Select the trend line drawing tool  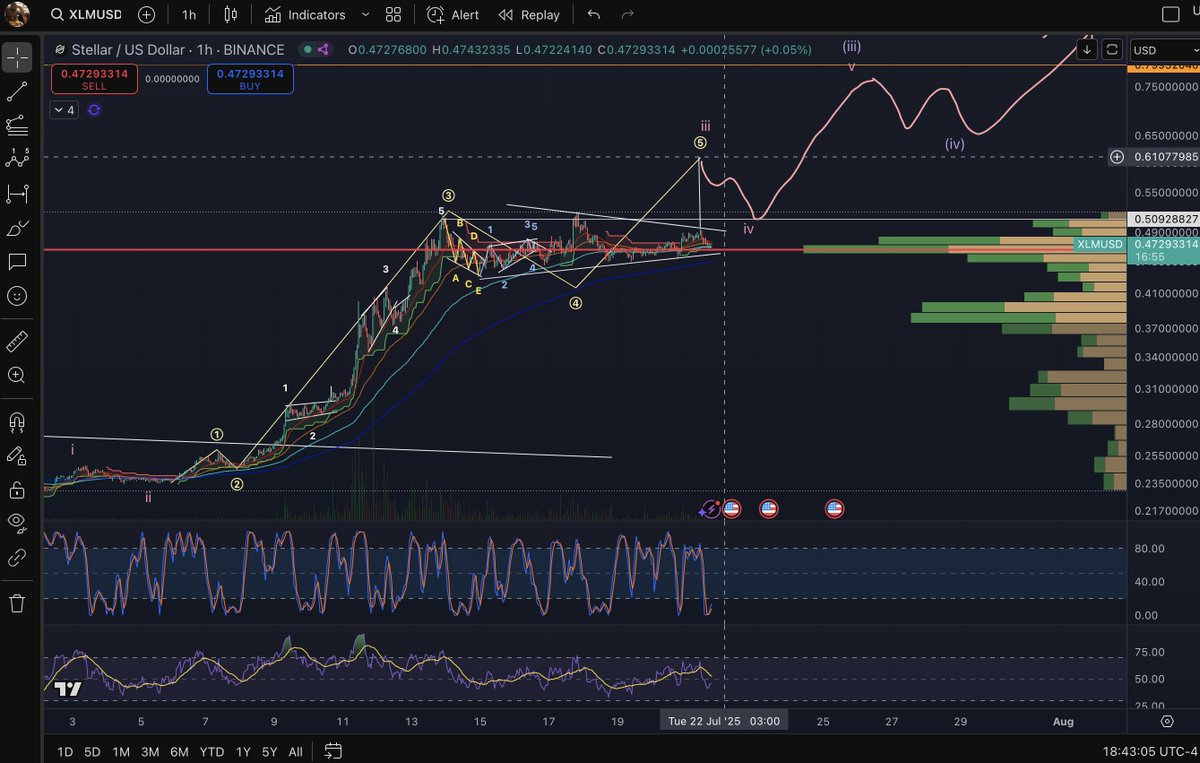[x=17, y=91]
